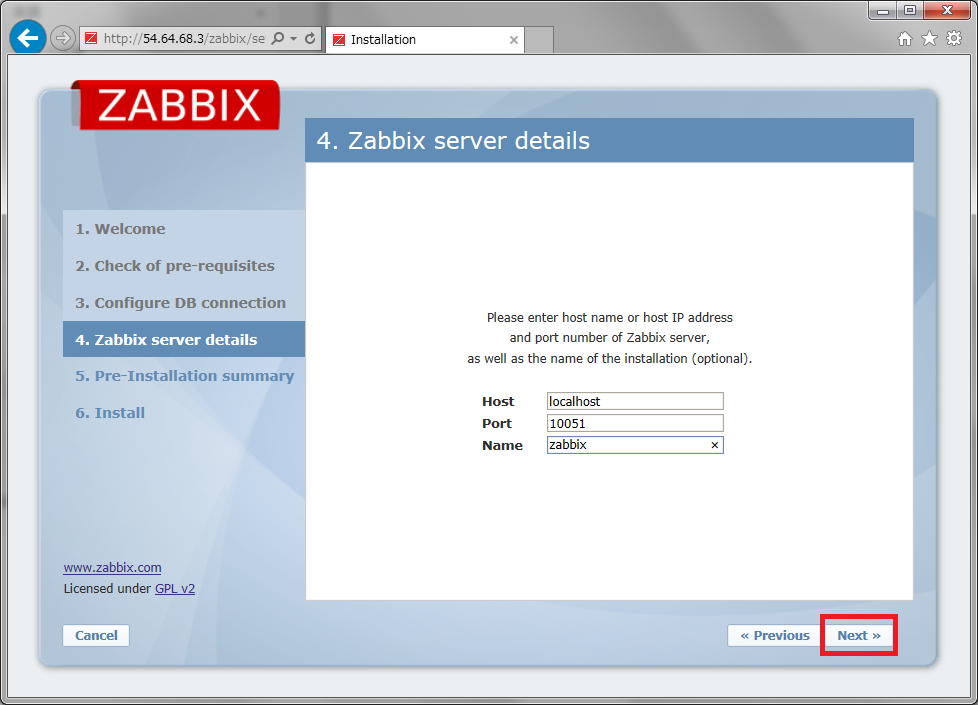Screen dimensions: 978x705
Task: Click the search magnifier in address bar
Action: 278,39
